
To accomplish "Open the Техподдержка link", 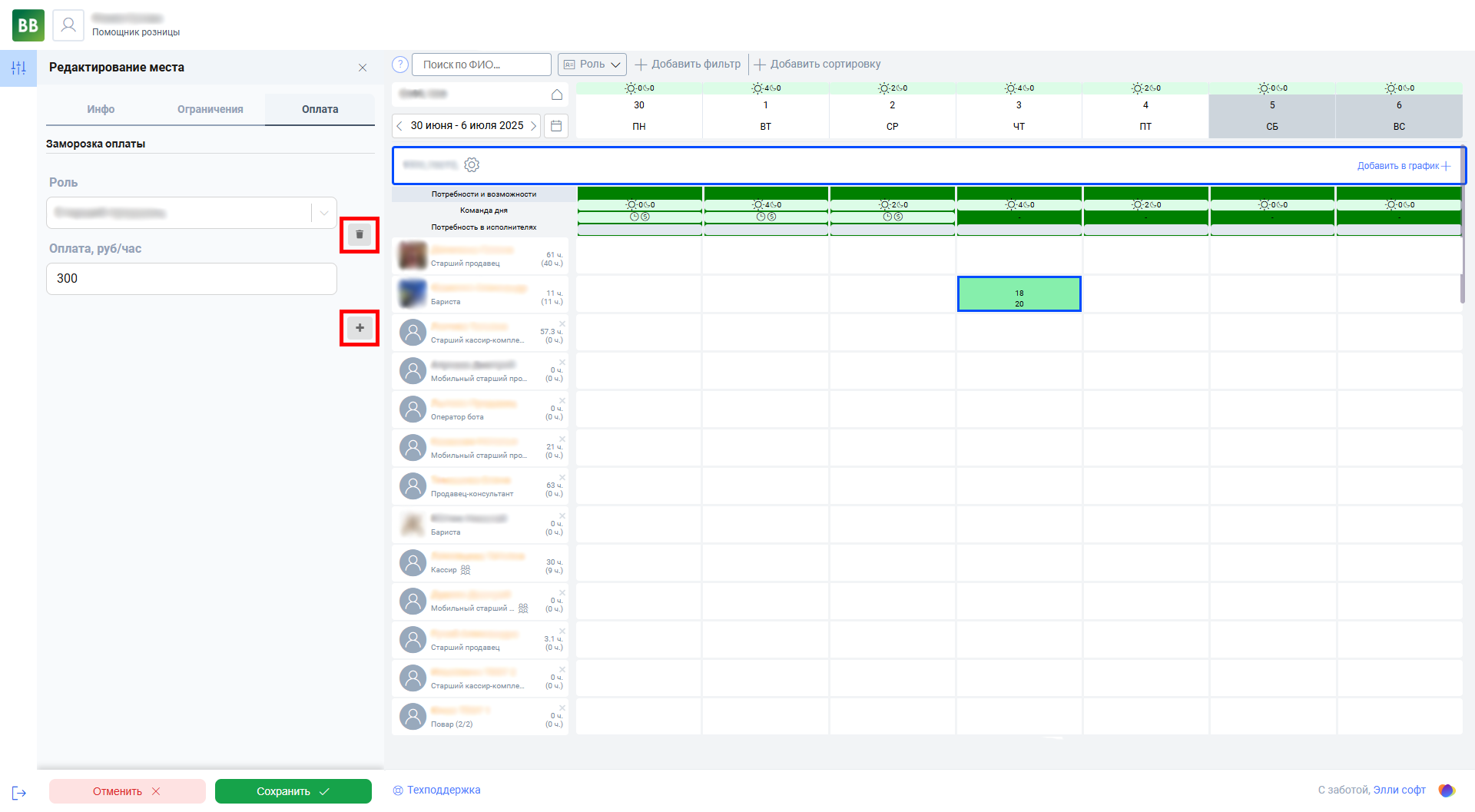I will 443,790.
